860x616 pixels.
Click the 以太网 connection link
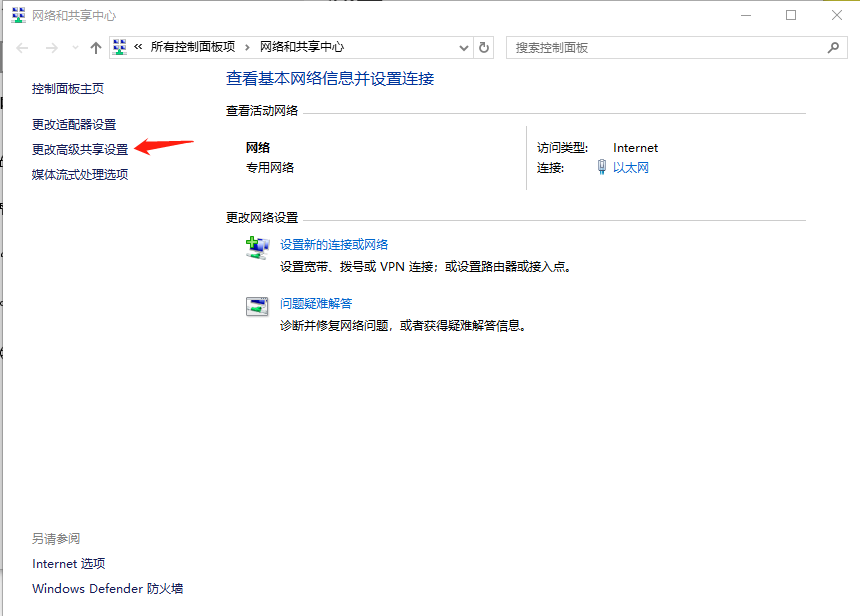630,167
